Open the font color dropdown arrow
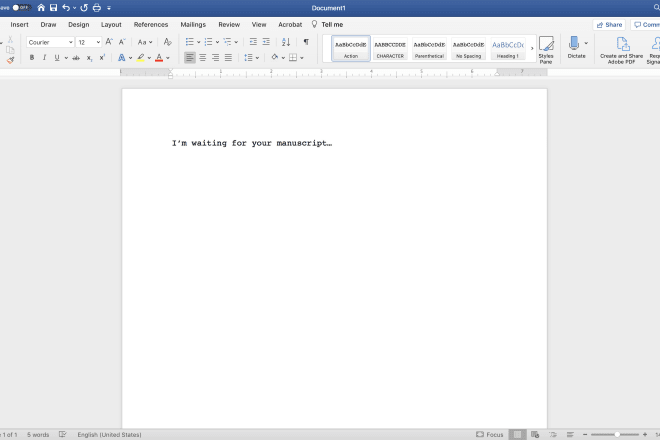 [x=168, y=58]
